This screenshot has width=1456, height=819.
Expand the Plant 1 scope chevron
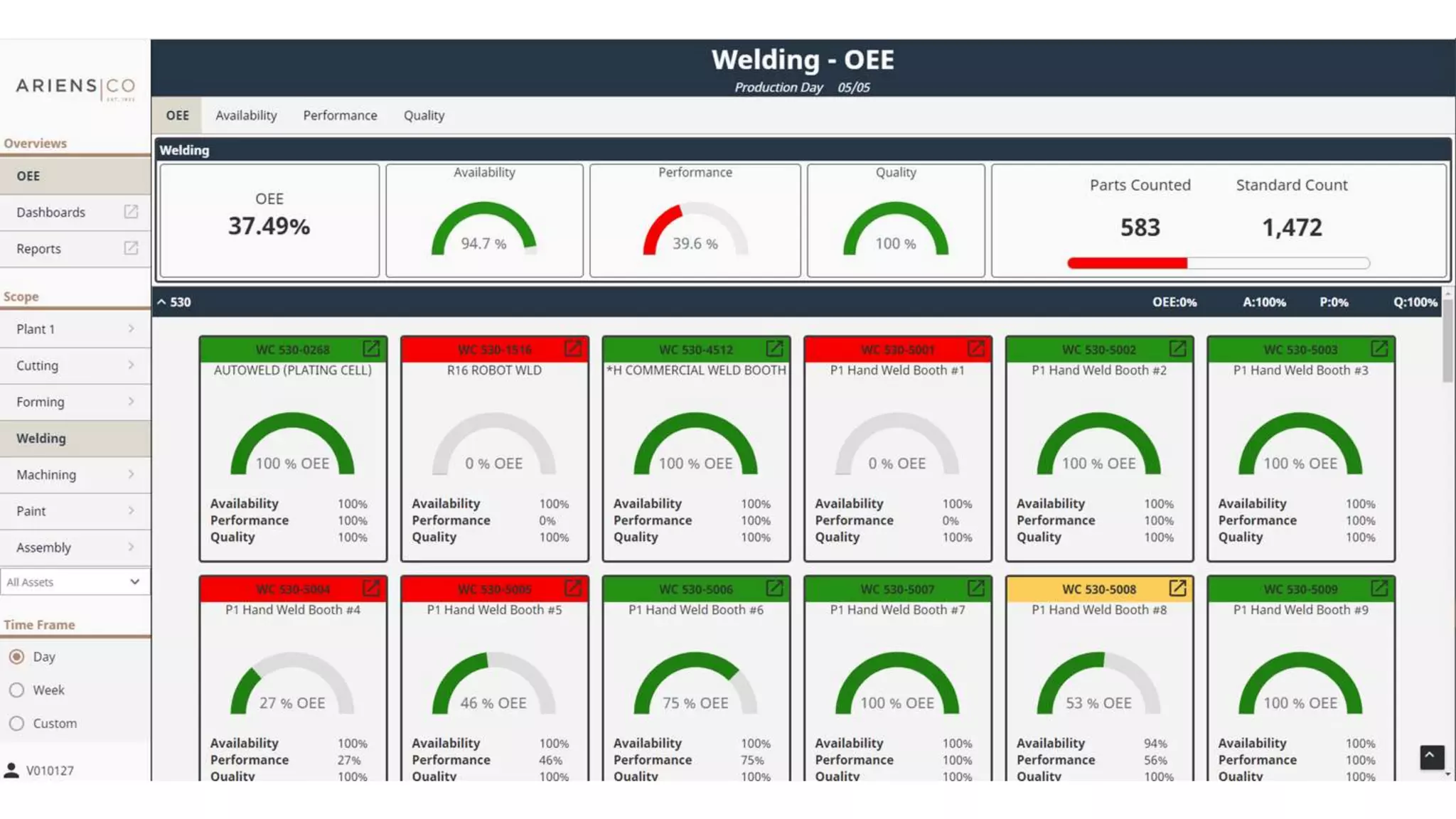click(x=131, y=328)
